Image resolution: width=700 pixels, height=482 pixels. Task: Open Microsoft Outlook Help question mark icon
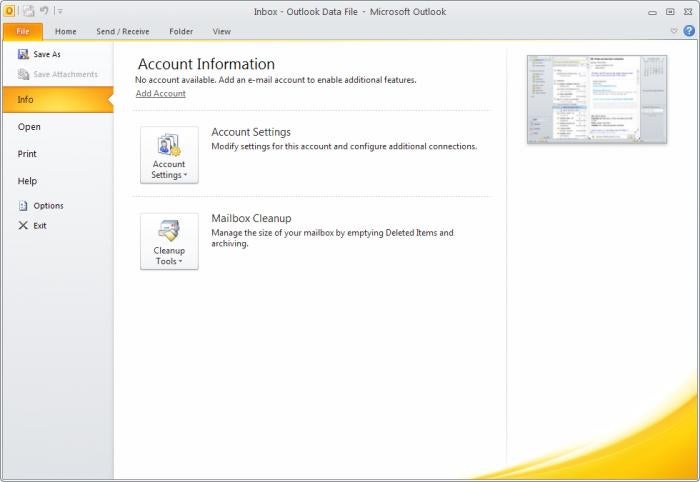tap(689, 30)
